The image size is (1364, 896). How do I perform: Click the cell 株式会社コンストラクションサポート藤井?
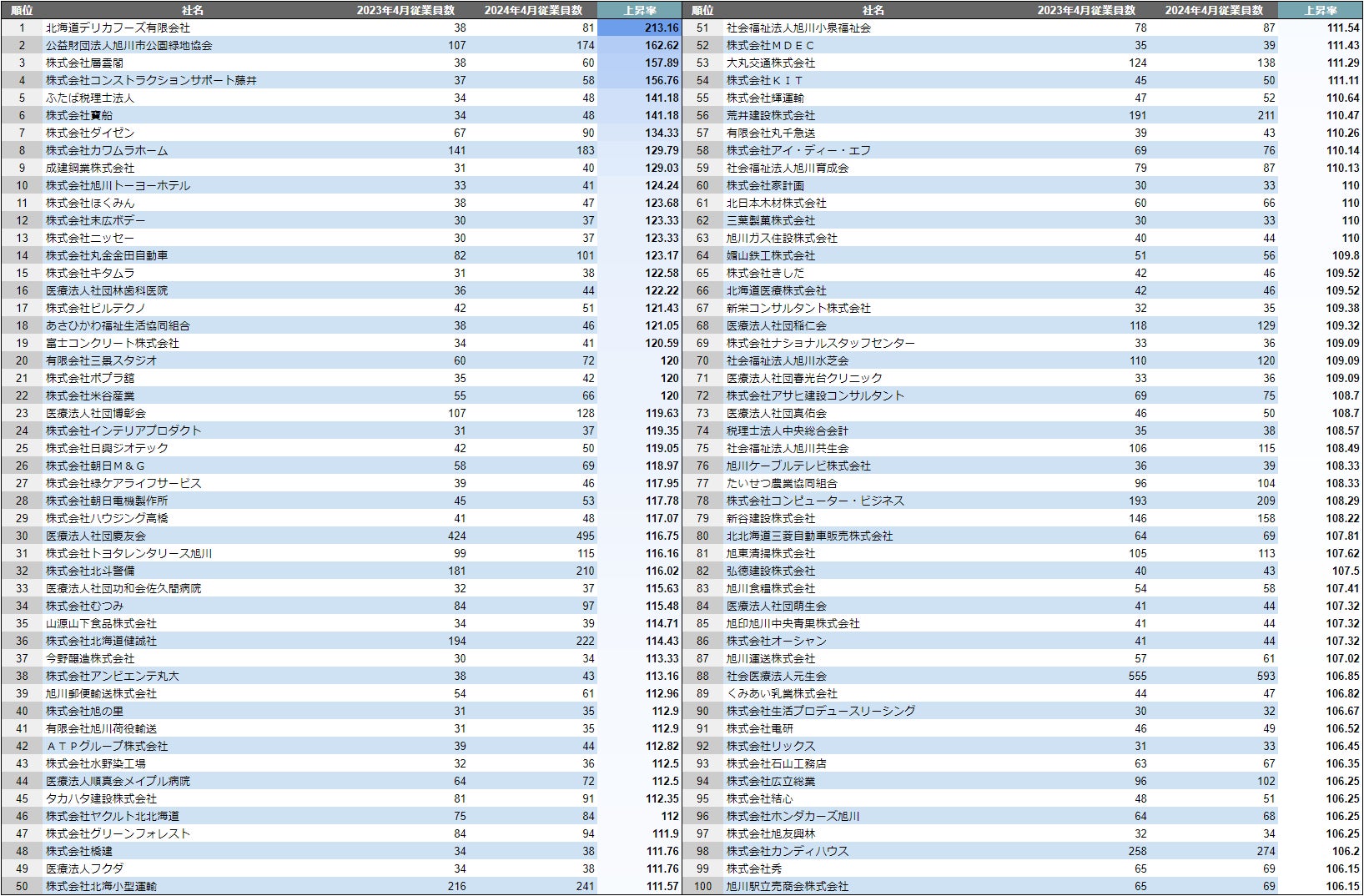[151, 80]
